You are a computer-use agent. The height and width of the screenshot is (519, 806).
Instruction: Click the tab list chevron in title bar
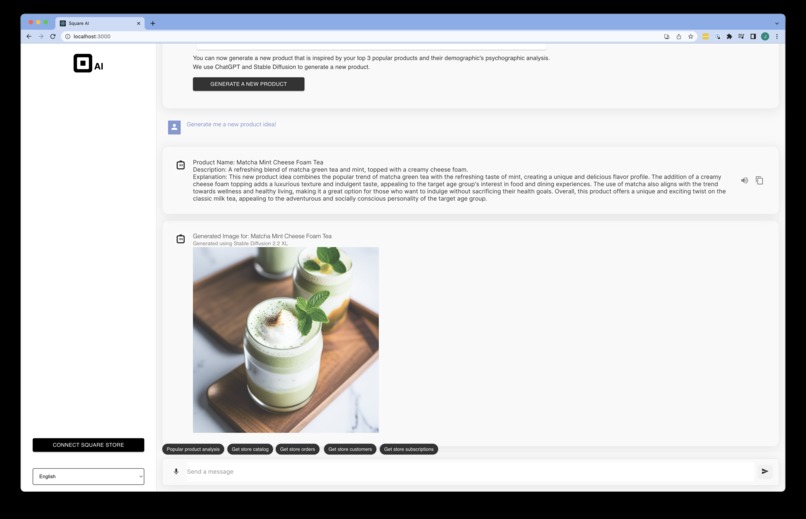click(777, 23)
